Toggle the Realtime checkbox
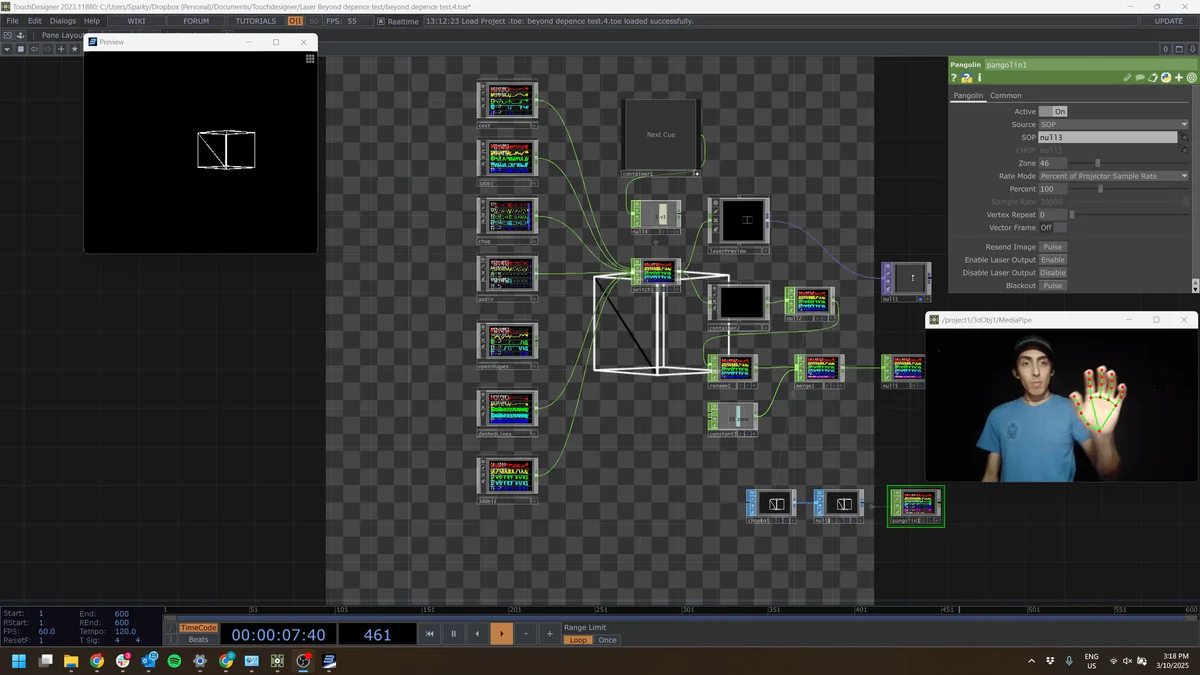 click(381, 21)
